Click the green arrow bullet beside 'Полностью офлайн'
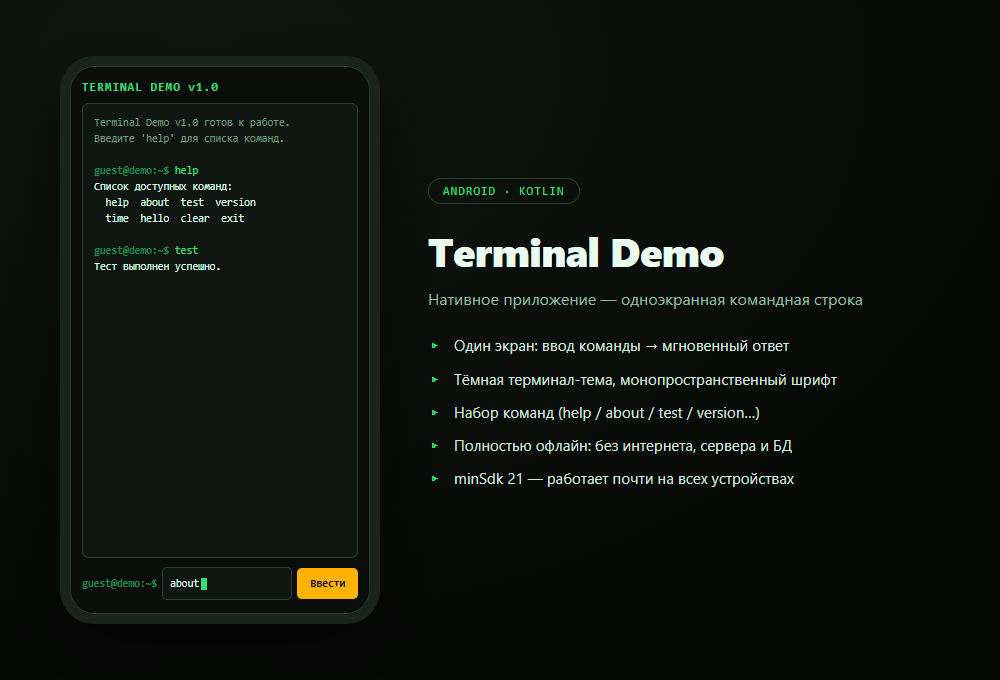The height and width of the screenshot is (680, 1000). coord(435,446)
